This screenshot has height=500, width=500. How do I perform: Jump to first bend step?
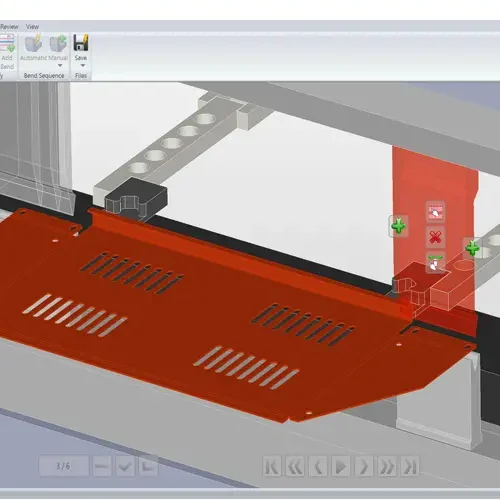click(x=272, y=466)
